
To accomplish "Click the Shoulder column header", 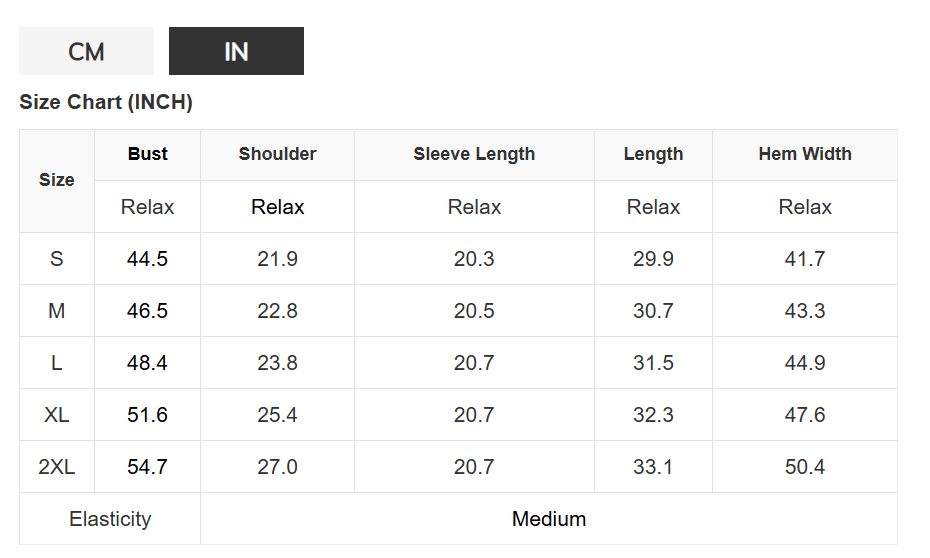I will click(x=277, y=154).
